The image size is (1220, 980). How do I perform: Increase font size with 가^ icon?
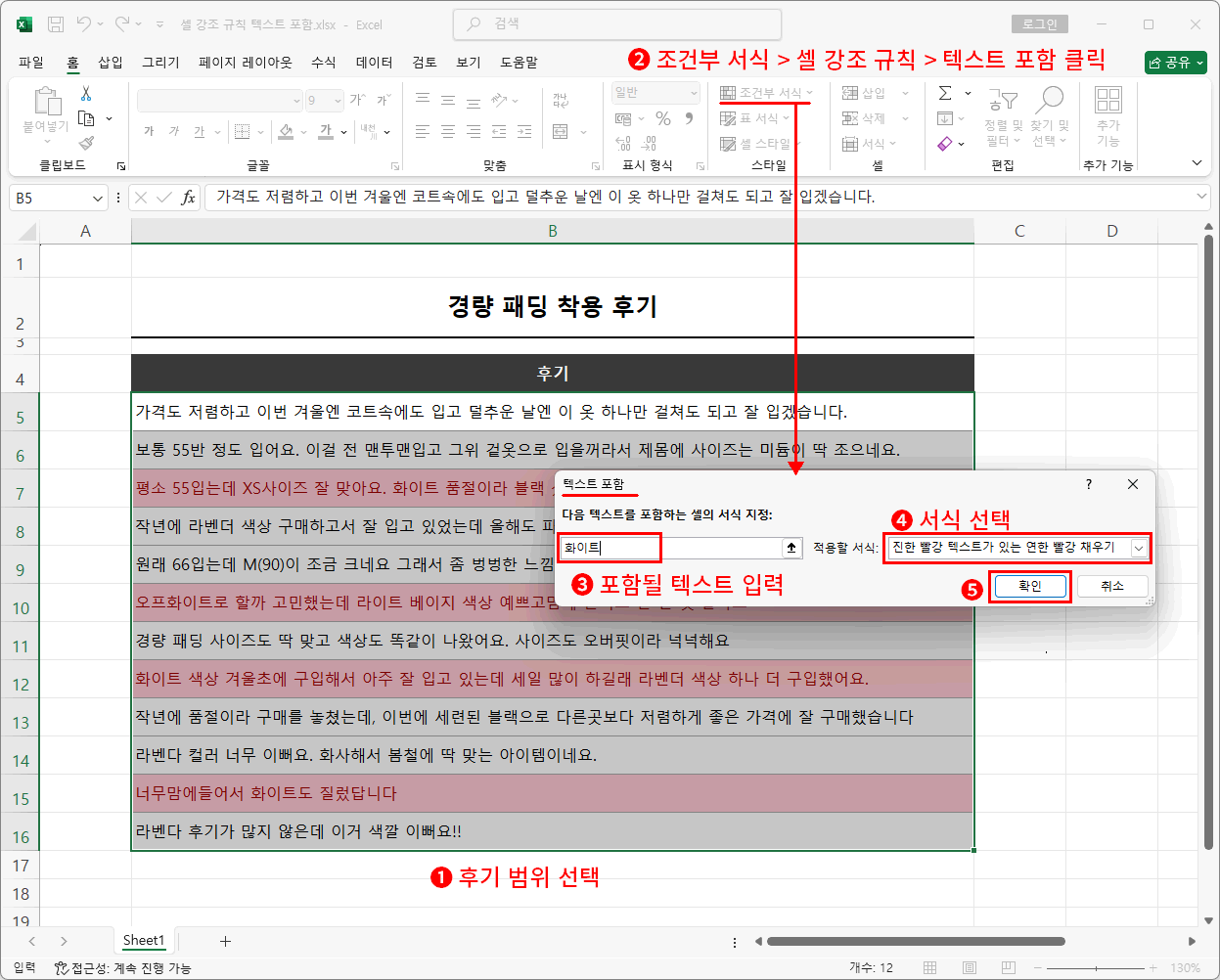[358, 100]
